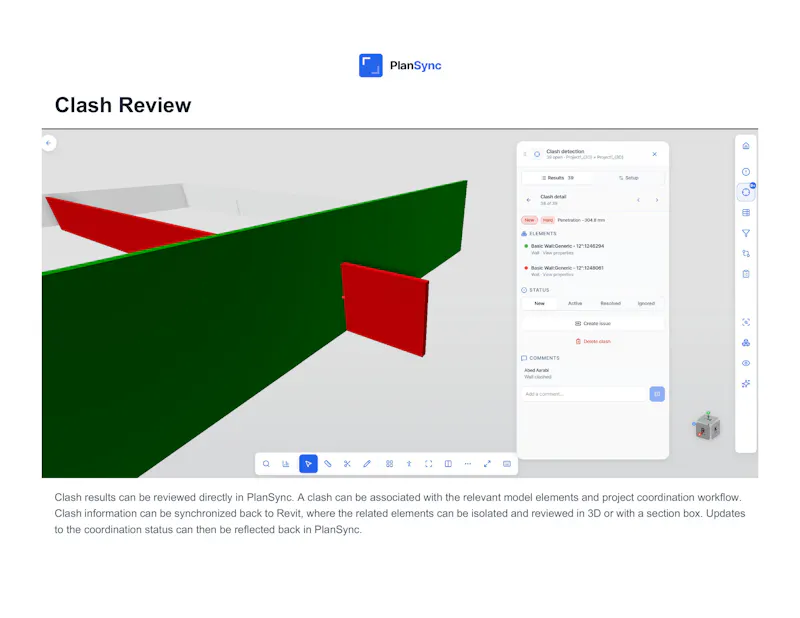Open the filter funnel icon in sidebar
Image resolution: width=800 pixels, height=618 pixels.
click(746, 233)
